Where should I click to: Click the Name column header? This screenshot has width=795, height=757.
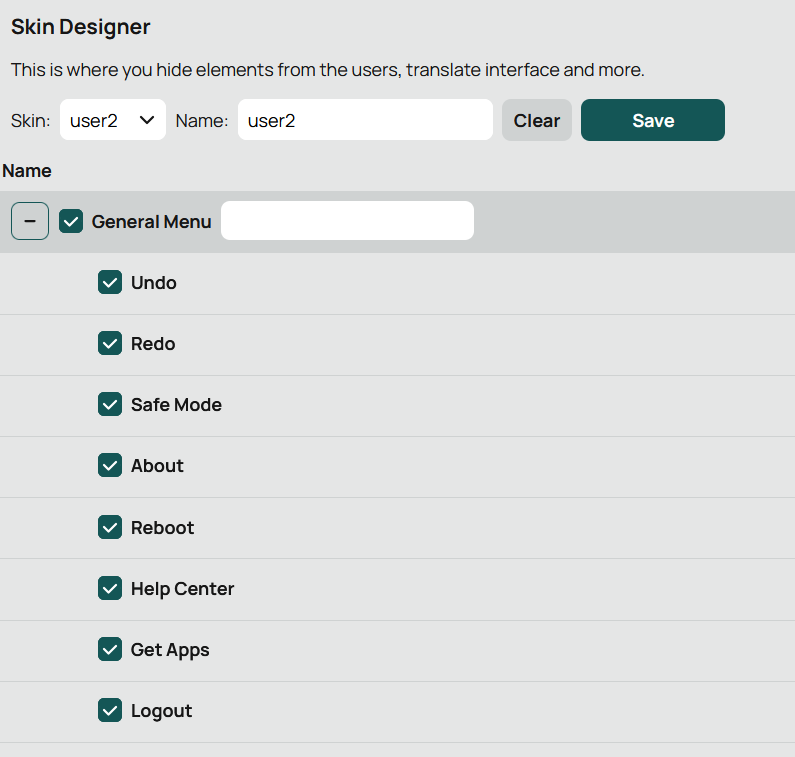coord(27,171)
